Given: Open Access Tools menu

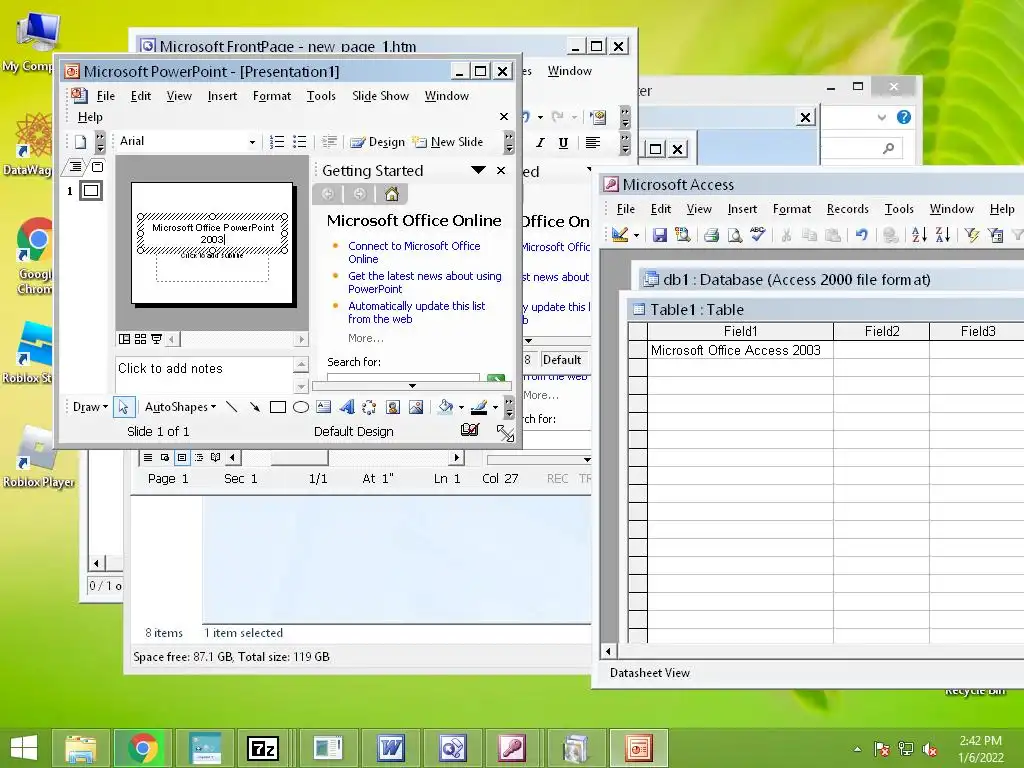Looking at the screenshot, I should click(899, 209).
